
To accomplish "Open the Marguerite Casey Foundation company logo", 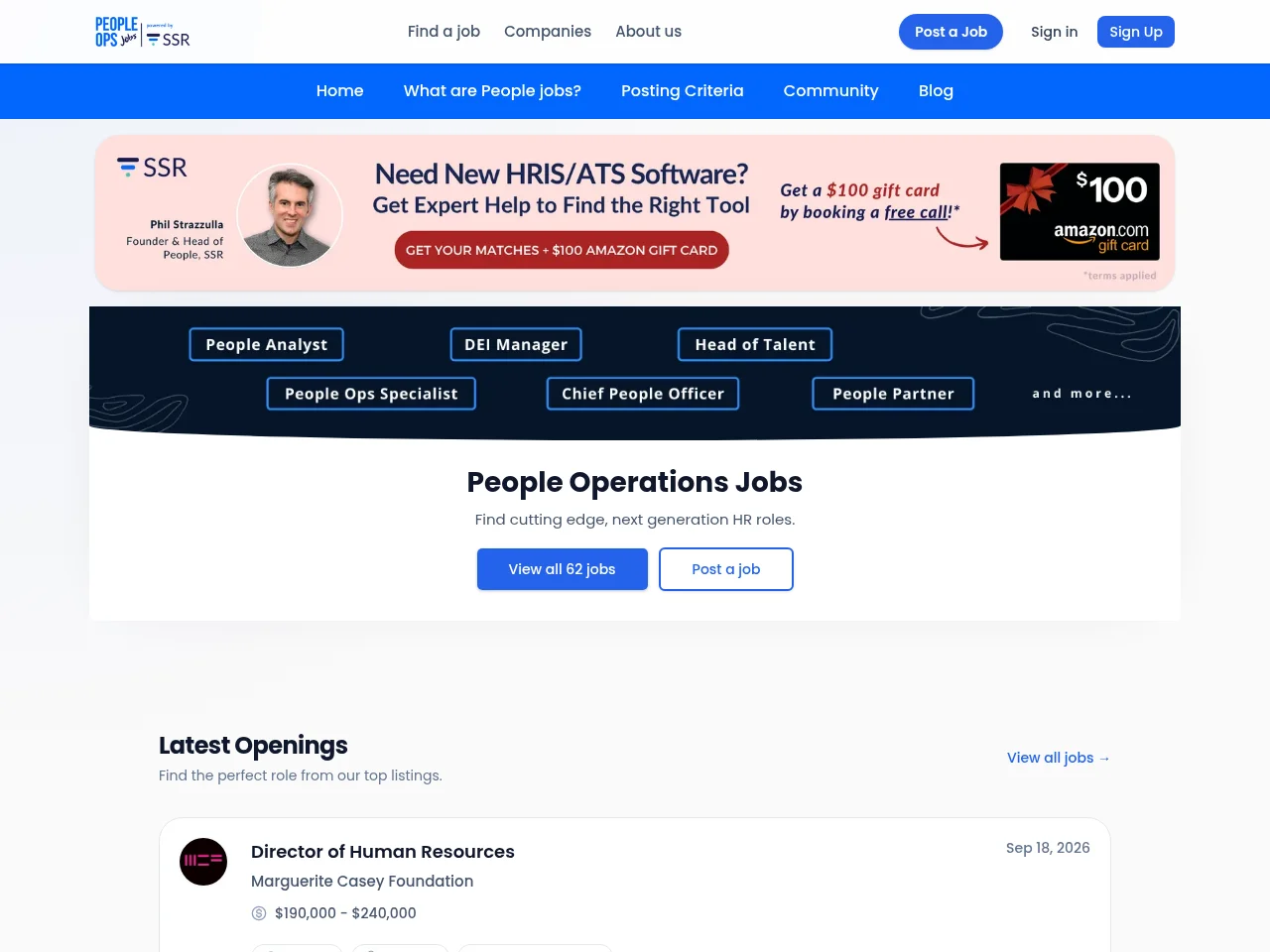I will (203, 862).
